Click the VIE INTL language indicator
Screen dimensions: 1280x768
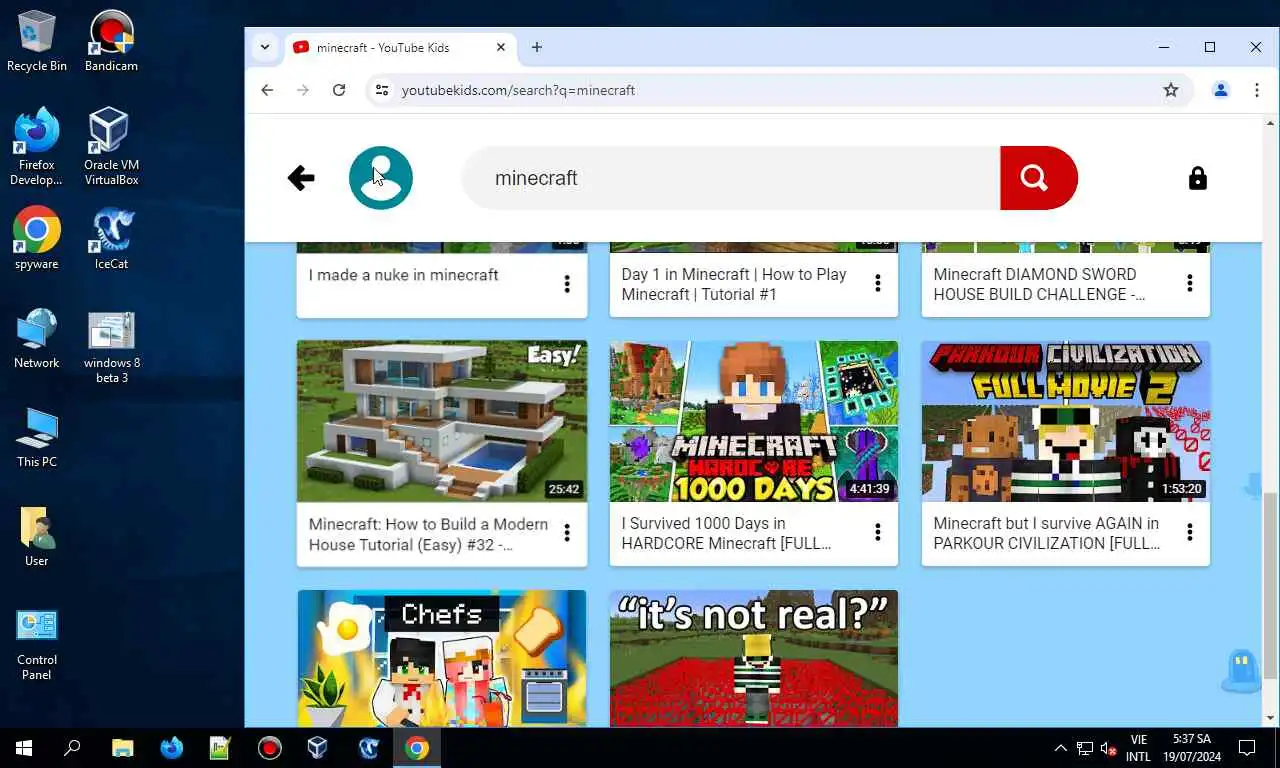(x=1138, y=748)
